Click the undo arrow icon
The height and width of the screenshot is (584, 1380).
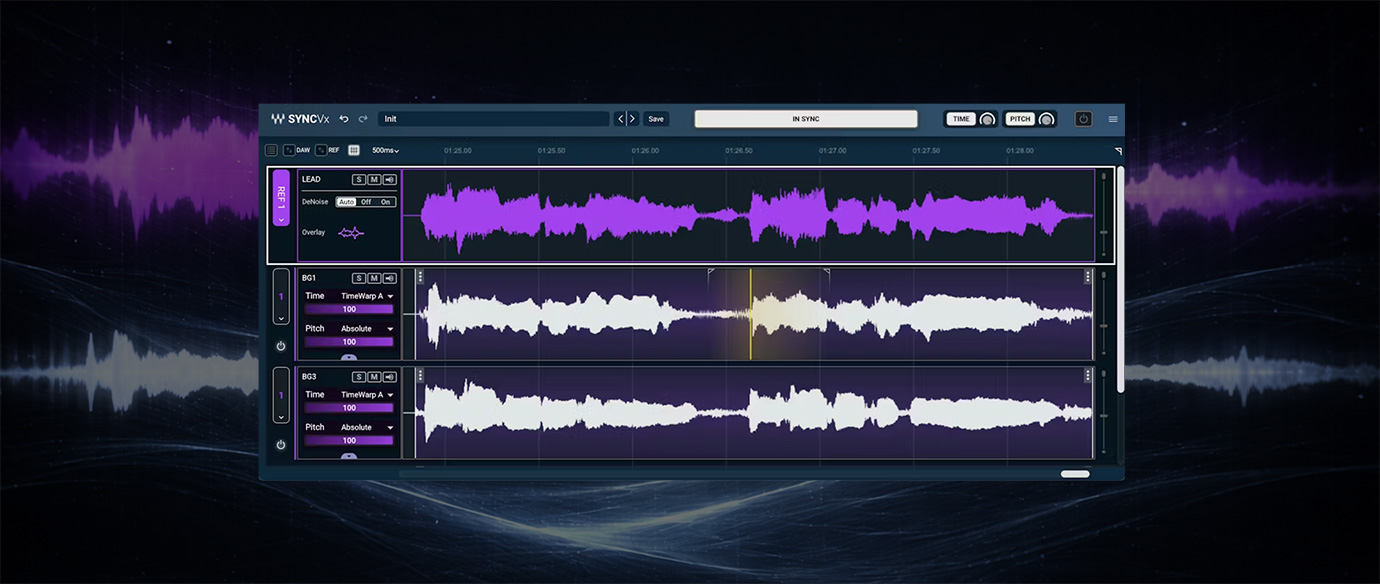click(344, 119)
